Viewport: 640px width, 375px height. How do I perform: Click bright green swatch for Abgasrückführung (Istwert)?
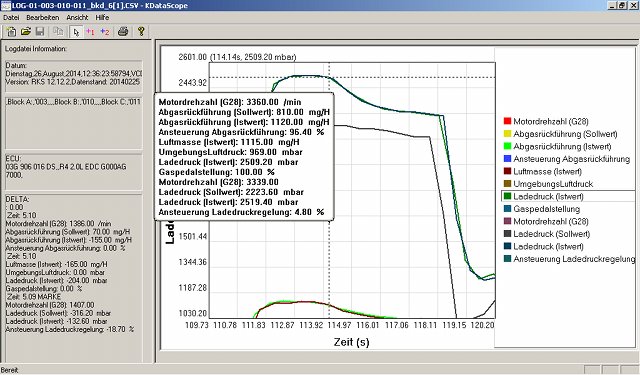point(507,146)
